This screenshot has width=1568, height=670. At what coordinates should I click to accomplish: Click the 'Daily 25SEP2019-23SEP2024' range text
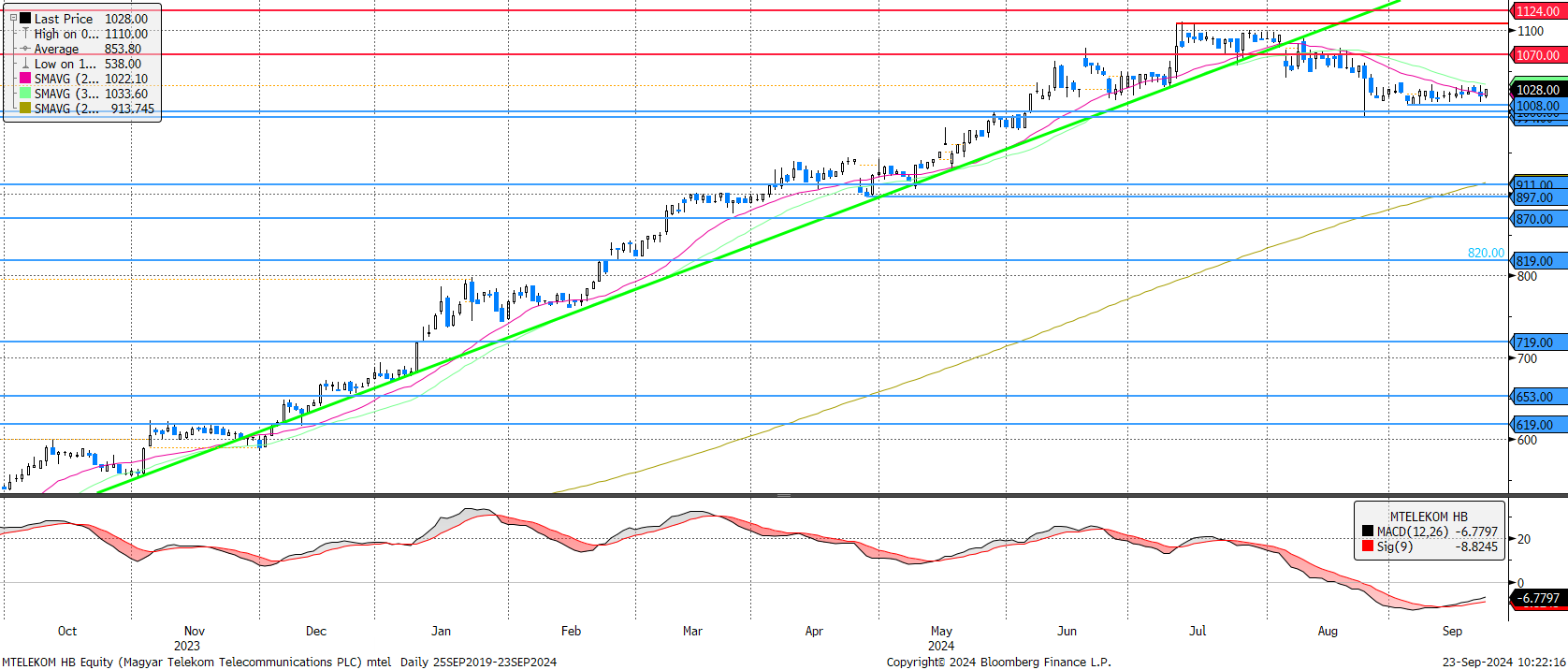coord(478,662)
